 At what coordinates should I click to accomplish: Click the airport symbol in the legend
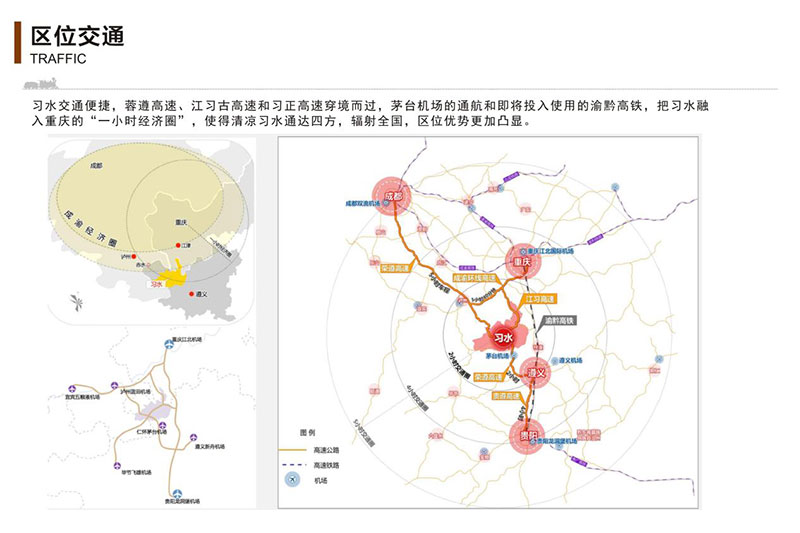(291, 480)
